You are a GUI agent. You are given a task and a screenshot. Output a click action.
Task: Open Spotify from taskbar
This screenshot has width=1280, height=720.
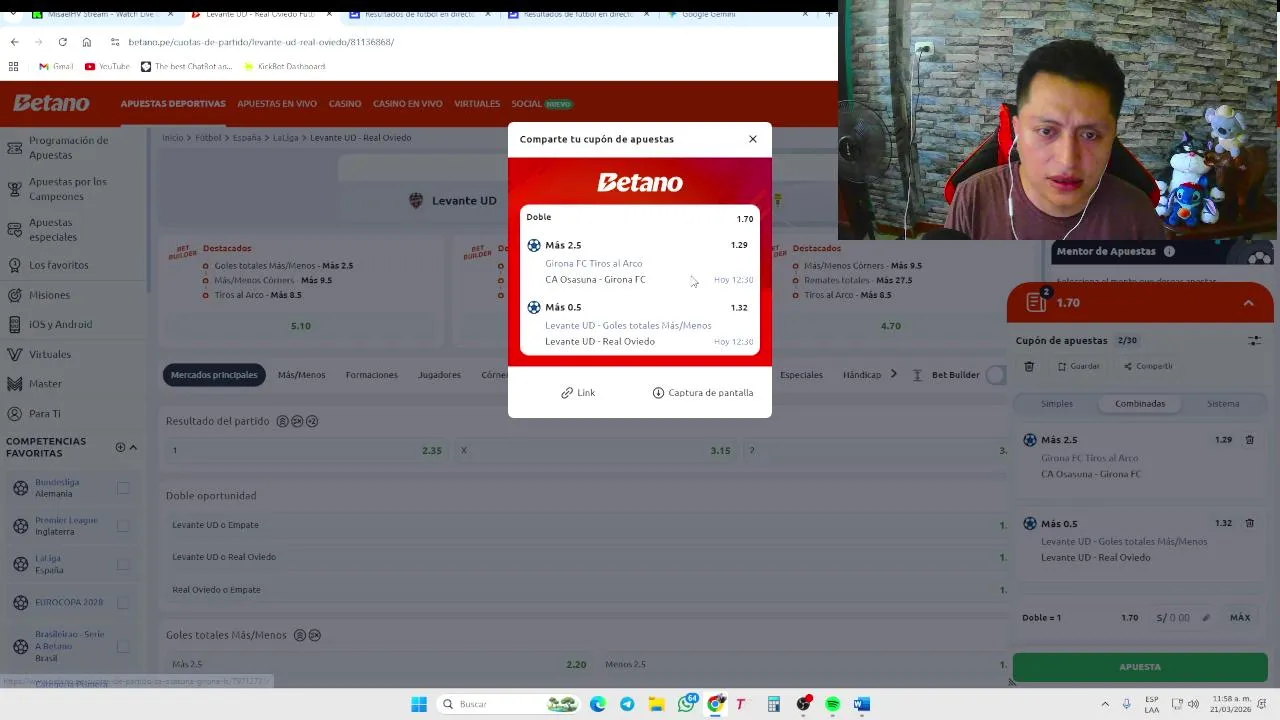[832, 704]
